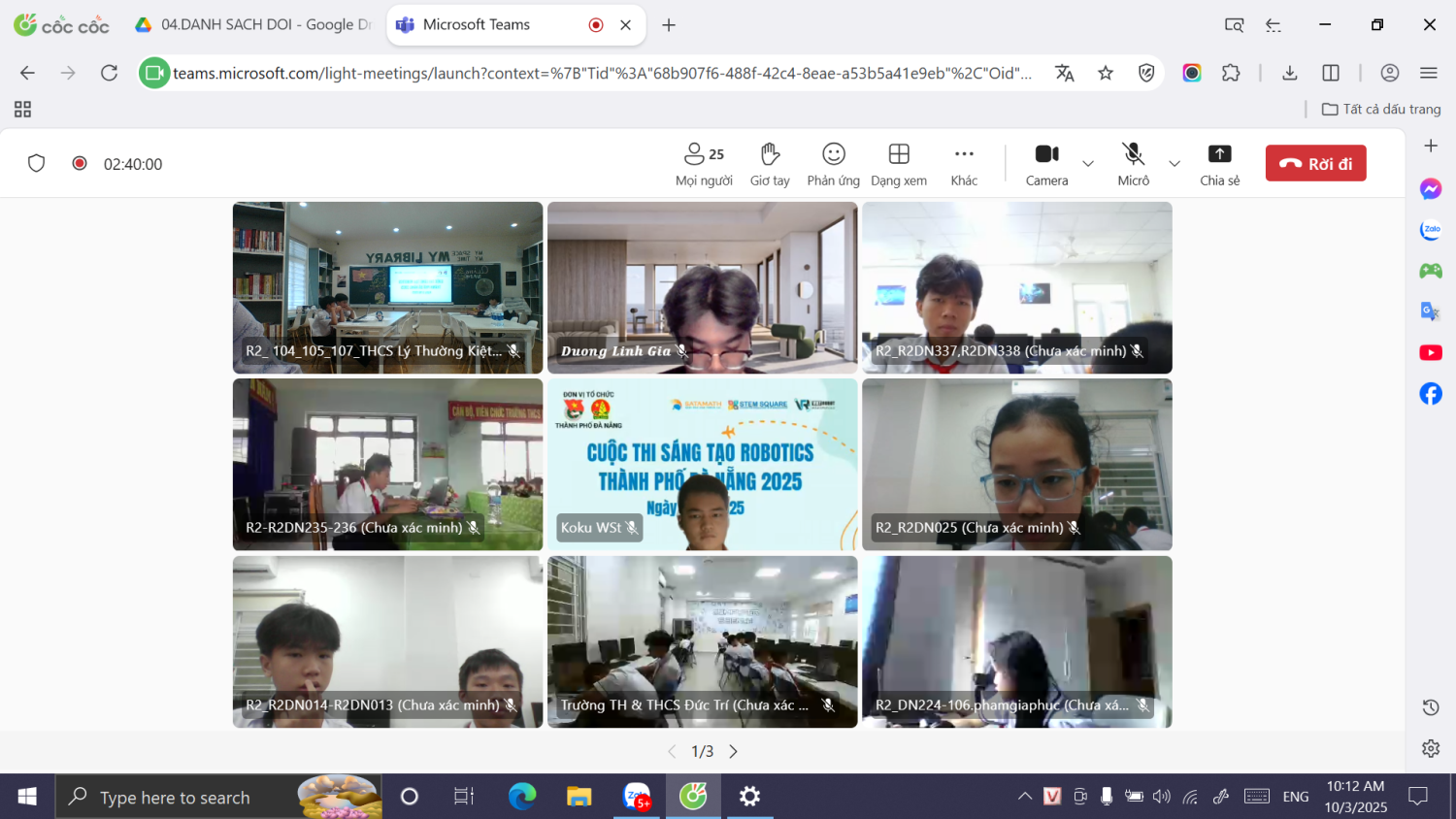Unmute the Micrô microphone
Viewport: 1456px width, 819px height.
point(1133,164)
